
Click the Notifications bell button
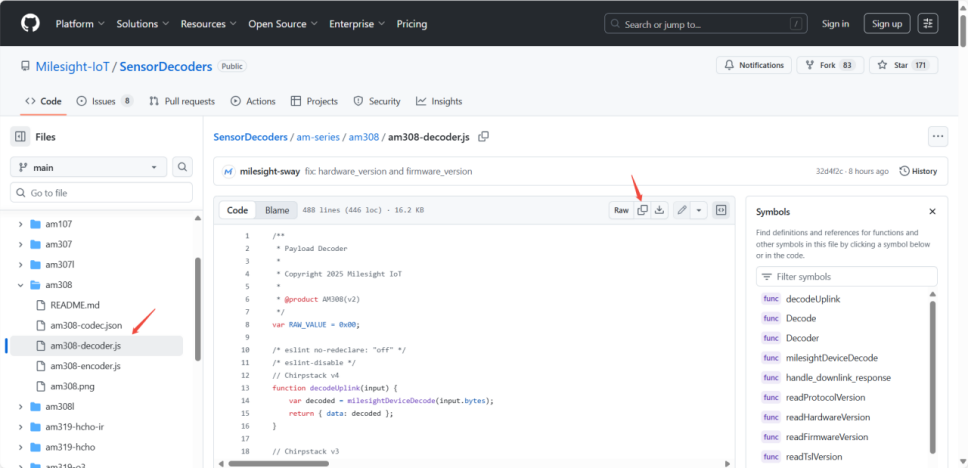click(754, 65)
